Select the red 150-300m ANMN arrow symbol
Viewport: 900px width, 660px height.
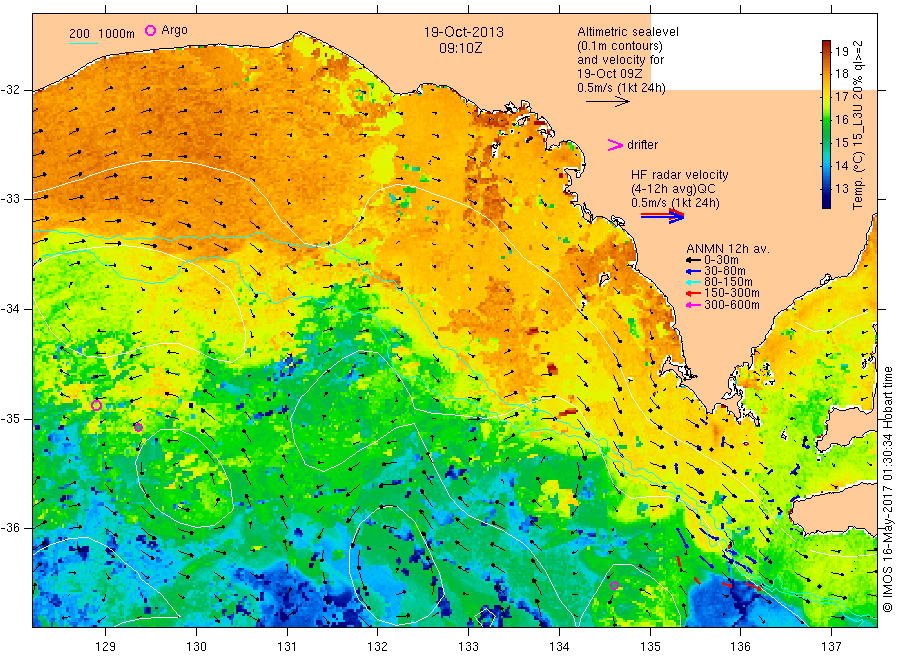(x=693, y=293)
